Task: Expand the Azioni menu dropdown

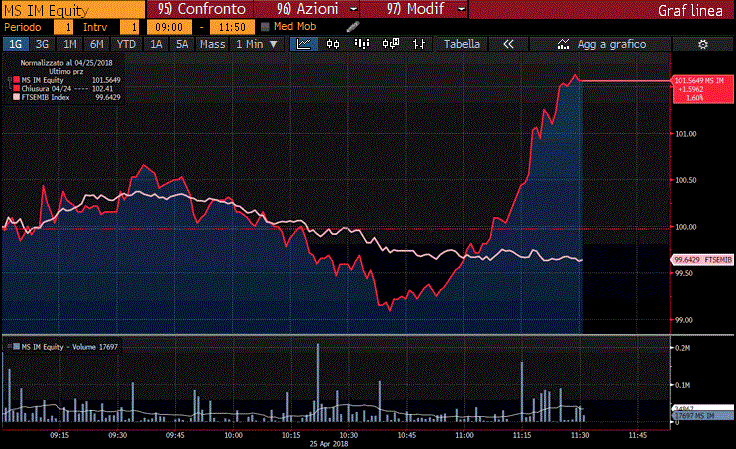Action: (x=329, y=8)
